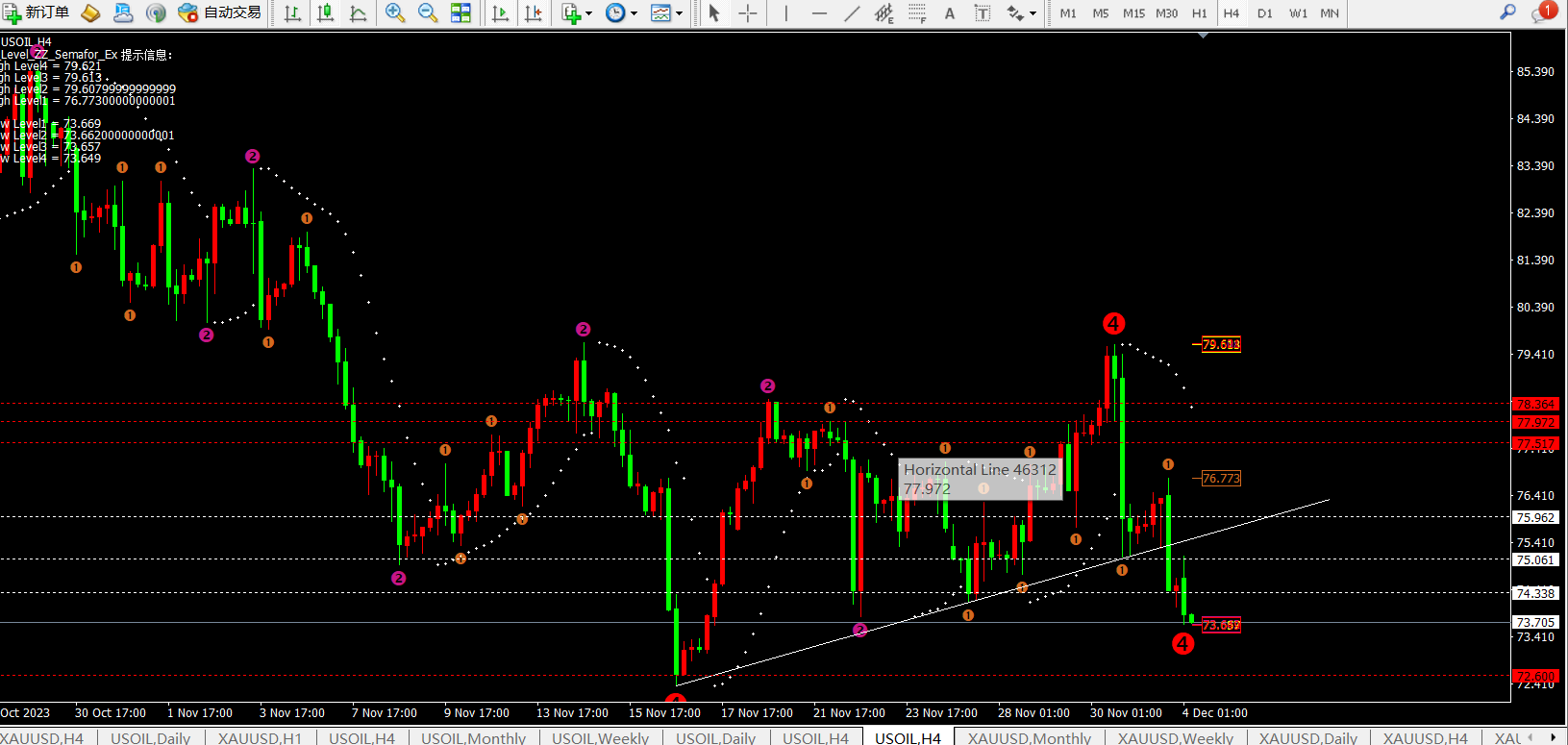The image size is (1568, 745).
Task: Open the chart templates dropdown arrow
Action: pyautogui.click(x=679, y=13)
